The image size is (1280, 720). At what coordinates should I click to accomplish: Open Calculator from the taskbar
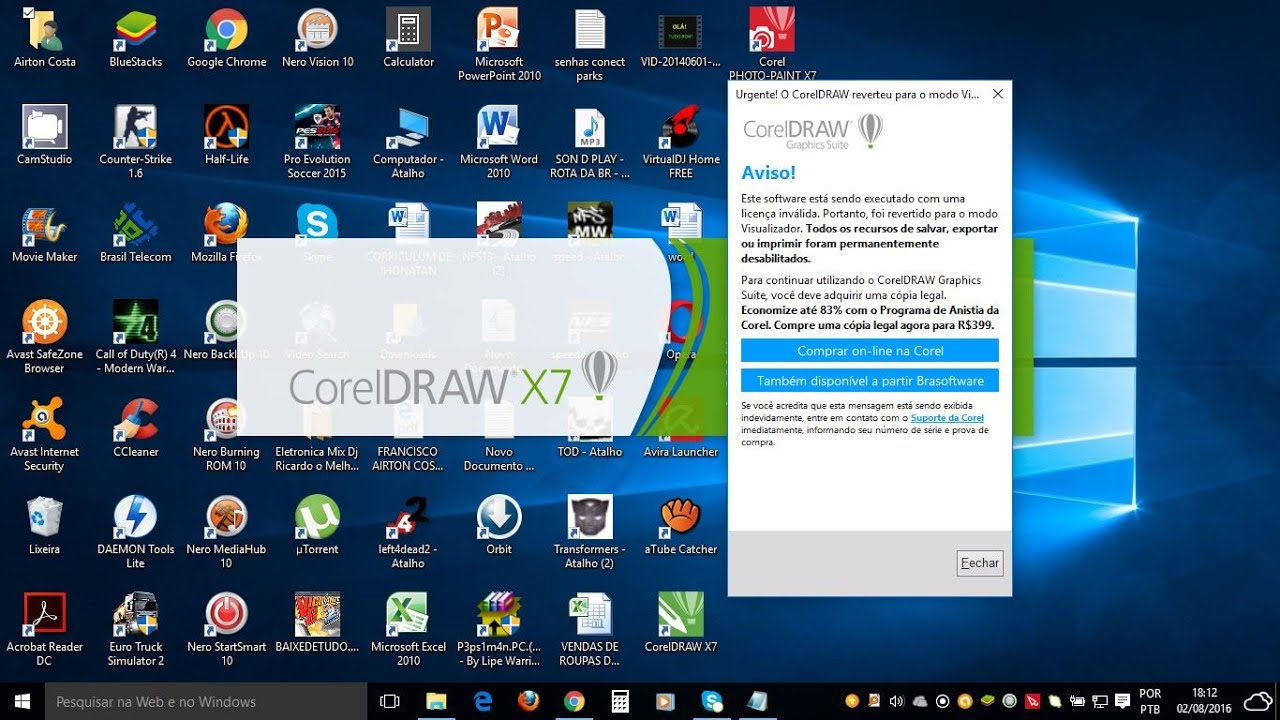click(x=620, y=701)
